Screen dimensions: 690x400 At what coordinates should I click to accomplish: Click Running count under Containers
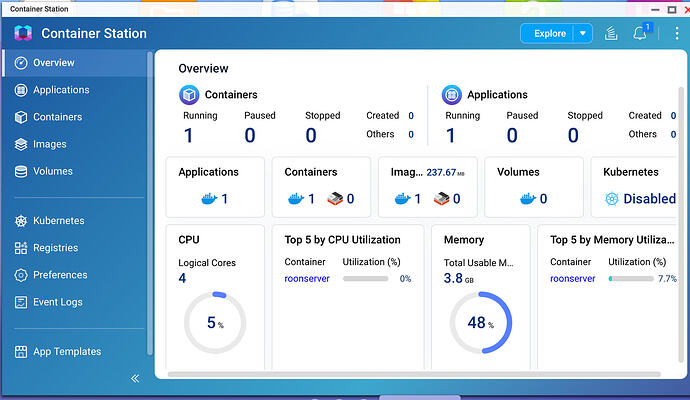pyautogui.click(x=188, y=136)
